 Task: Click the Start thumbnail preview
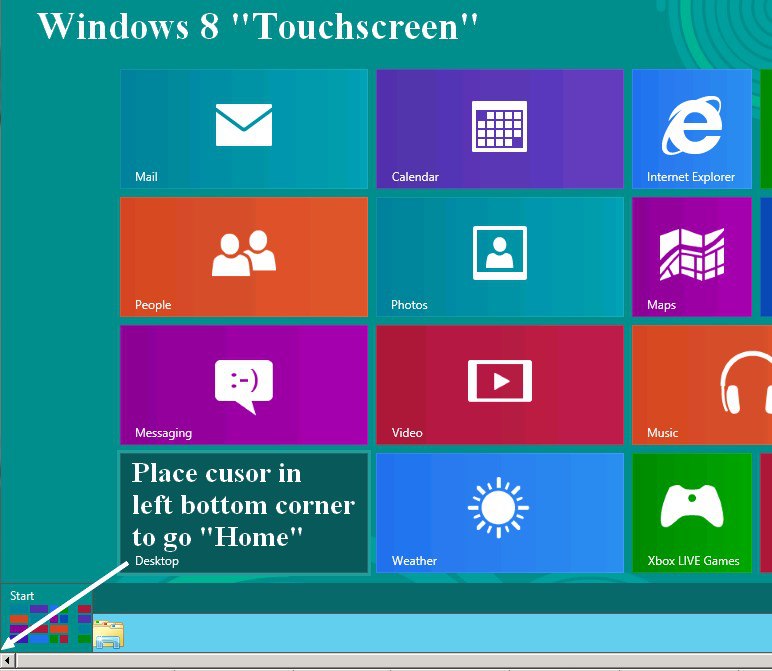(x=47, y=618)
